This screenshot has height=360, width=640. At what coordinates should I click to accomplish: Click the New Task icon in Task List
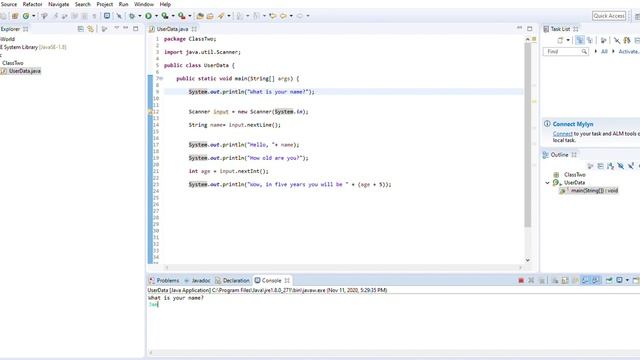pyautogui.click(x=560, y=40)
